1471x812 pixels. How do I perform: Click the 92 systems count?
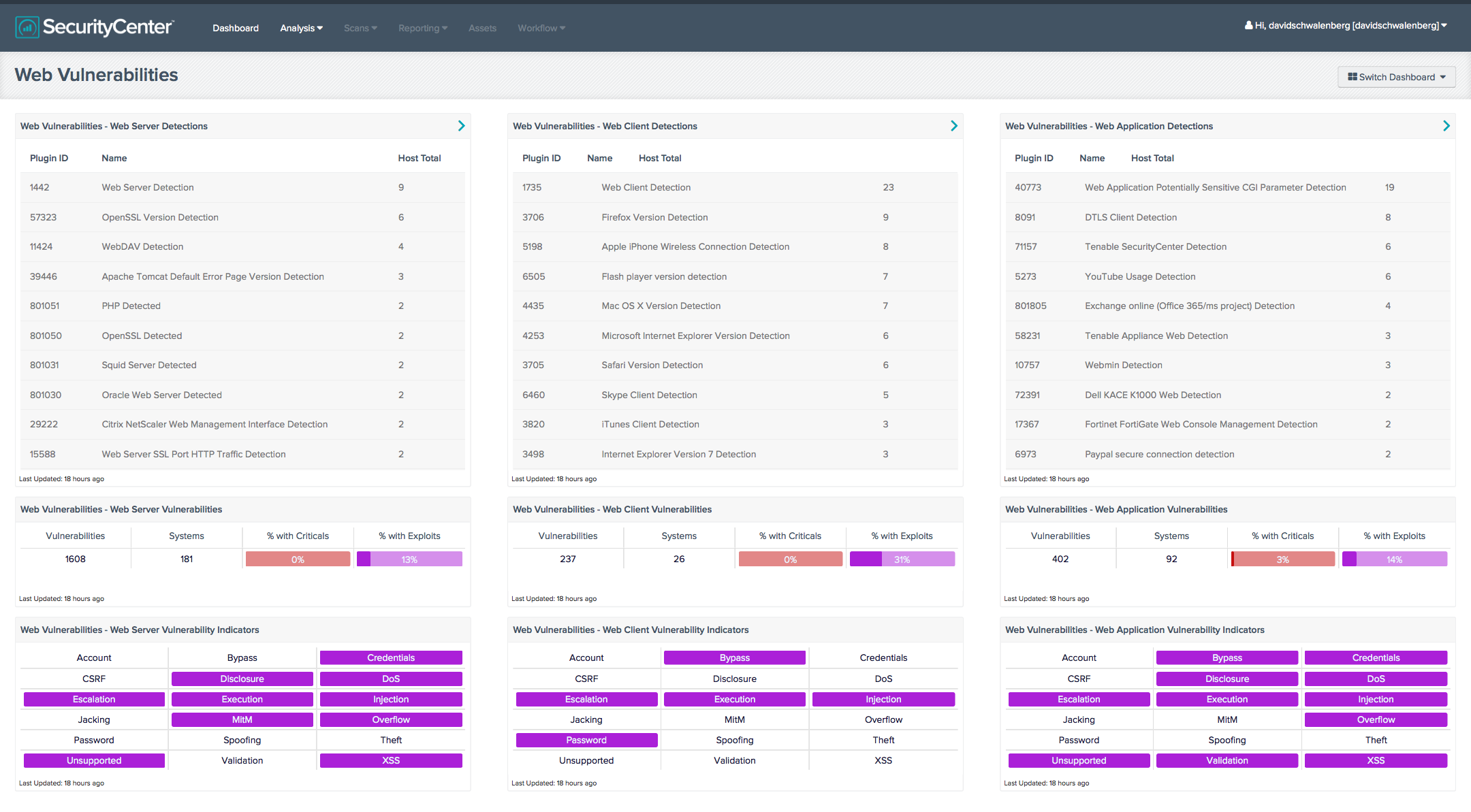[x=1171, y=559]
